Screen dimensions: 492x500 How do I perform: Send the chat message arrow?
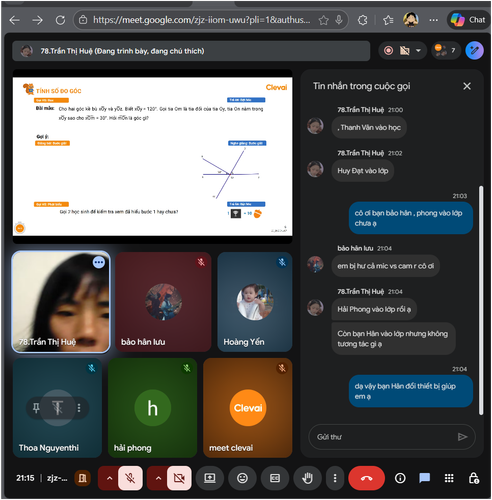point(462,437)
